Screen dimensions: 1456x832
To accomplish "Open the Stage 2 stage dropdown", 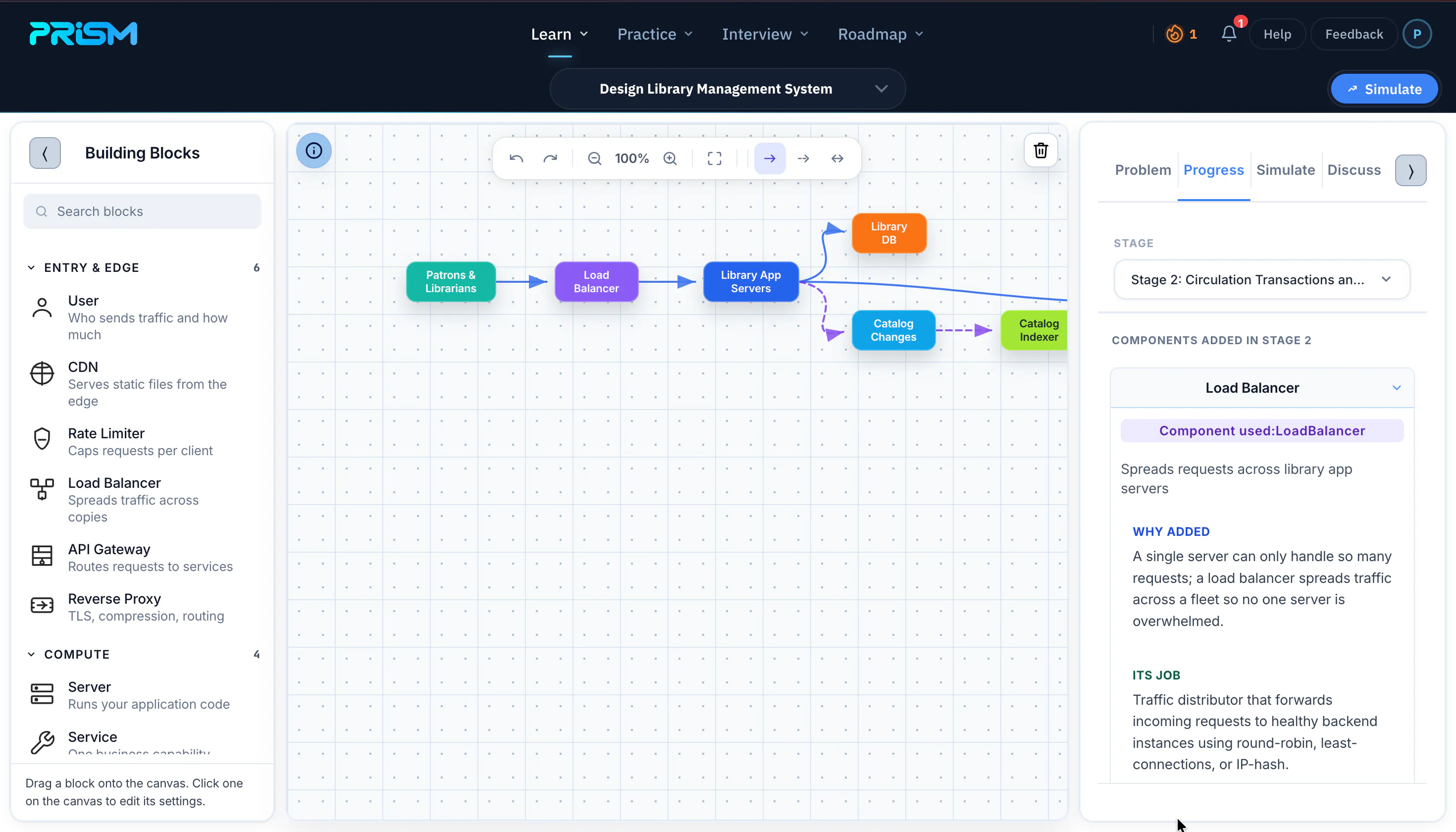I will [1262, 279].
